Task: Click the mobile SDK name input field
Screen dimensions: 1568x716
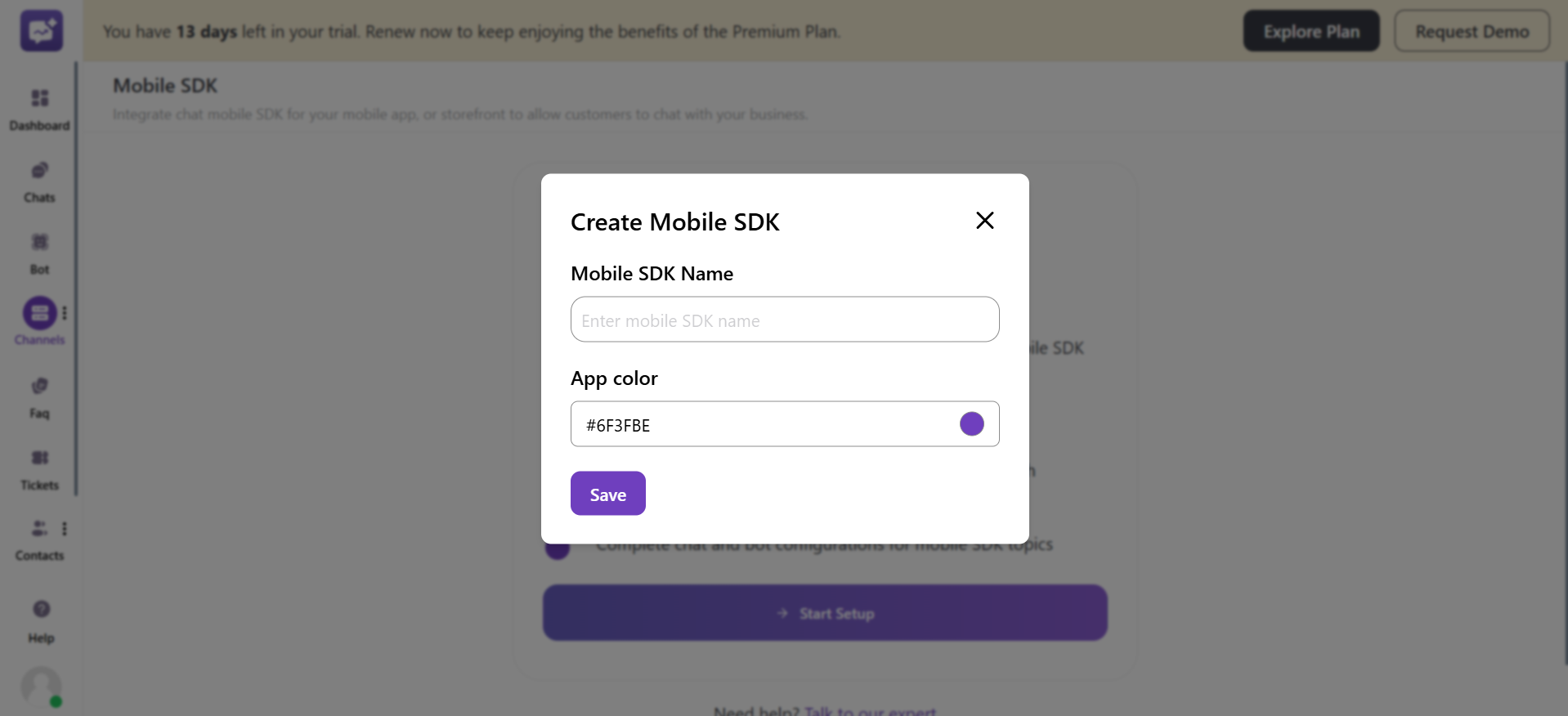Action: [784, 319]
